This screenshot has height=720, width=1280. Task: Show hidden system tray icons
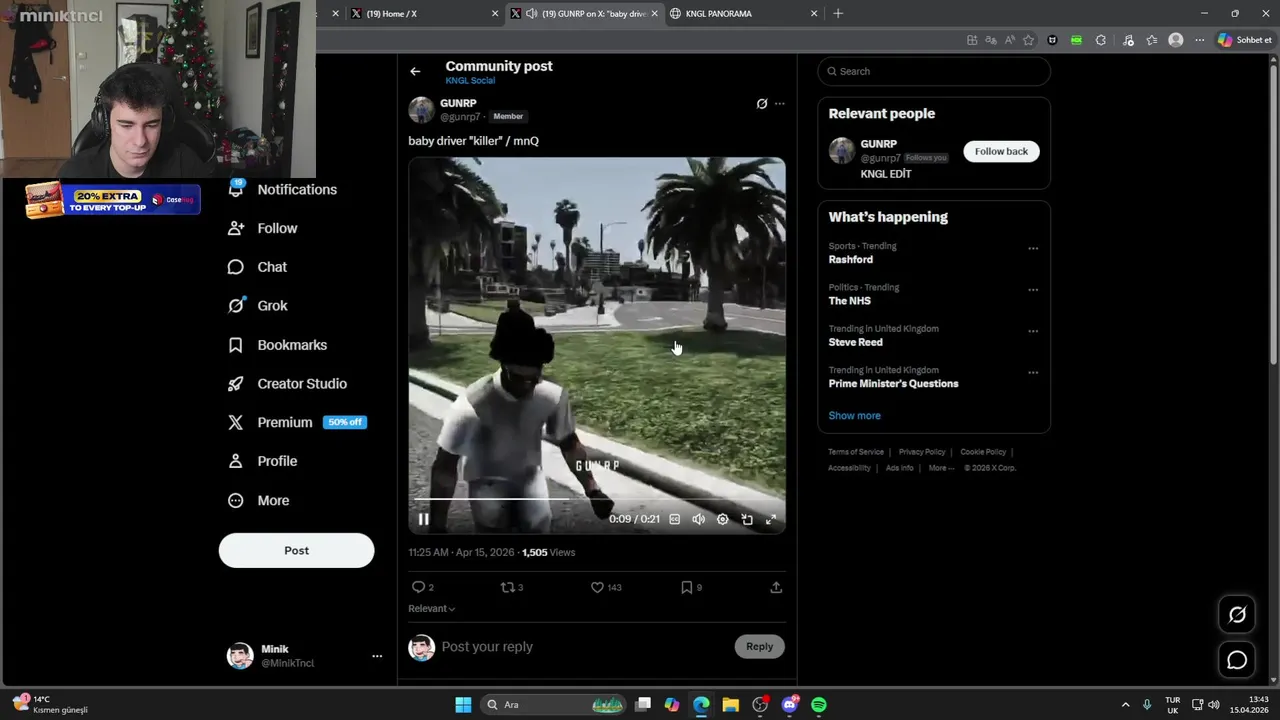click(1125, 705)
